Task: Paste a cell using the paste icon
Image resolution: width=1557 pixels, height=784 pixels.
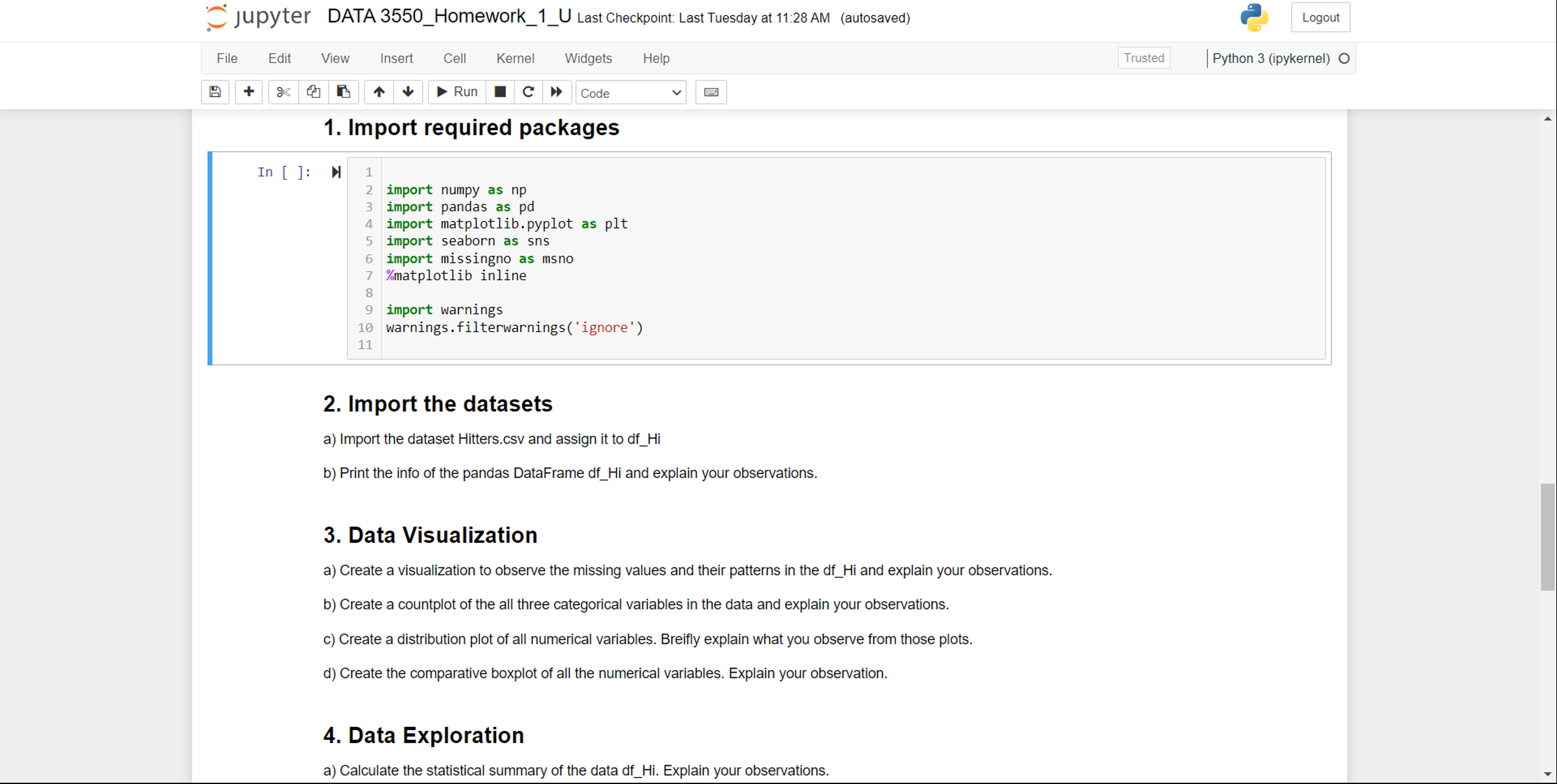Action: tap(344, 92)
